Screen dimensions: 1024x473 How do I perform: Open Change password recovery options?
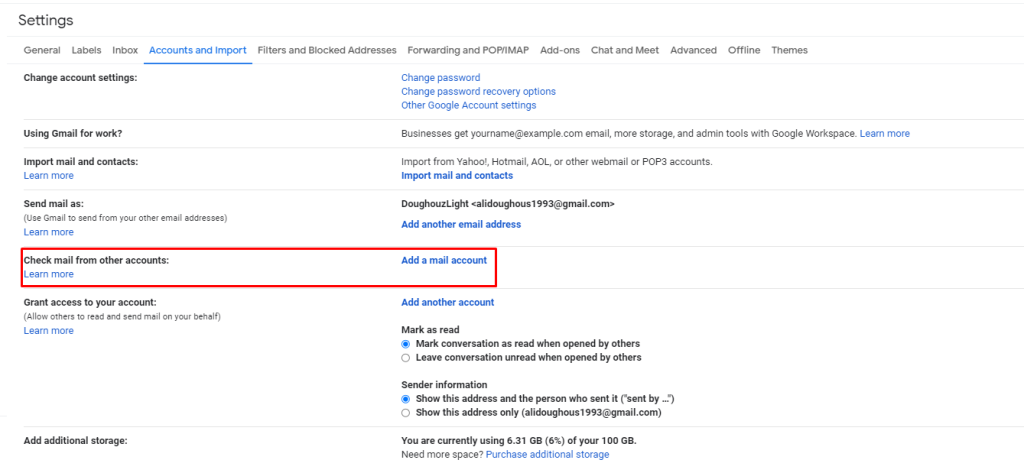479,91
